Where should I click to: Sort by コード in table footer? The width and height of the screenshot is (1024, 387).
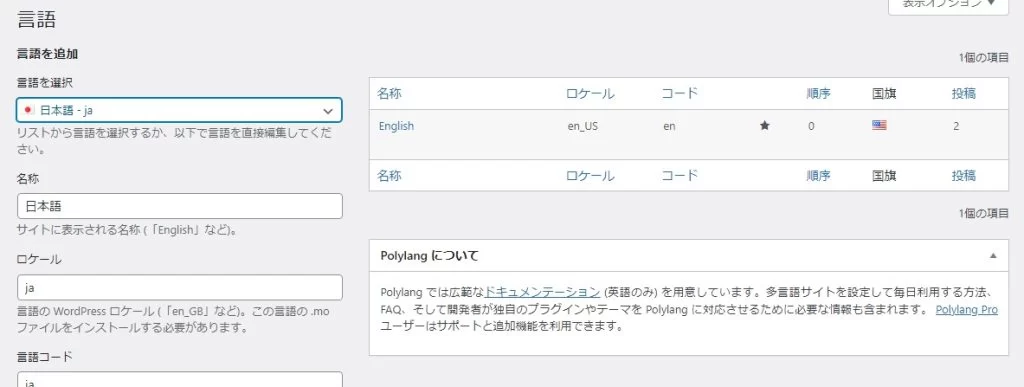point(680,176)
